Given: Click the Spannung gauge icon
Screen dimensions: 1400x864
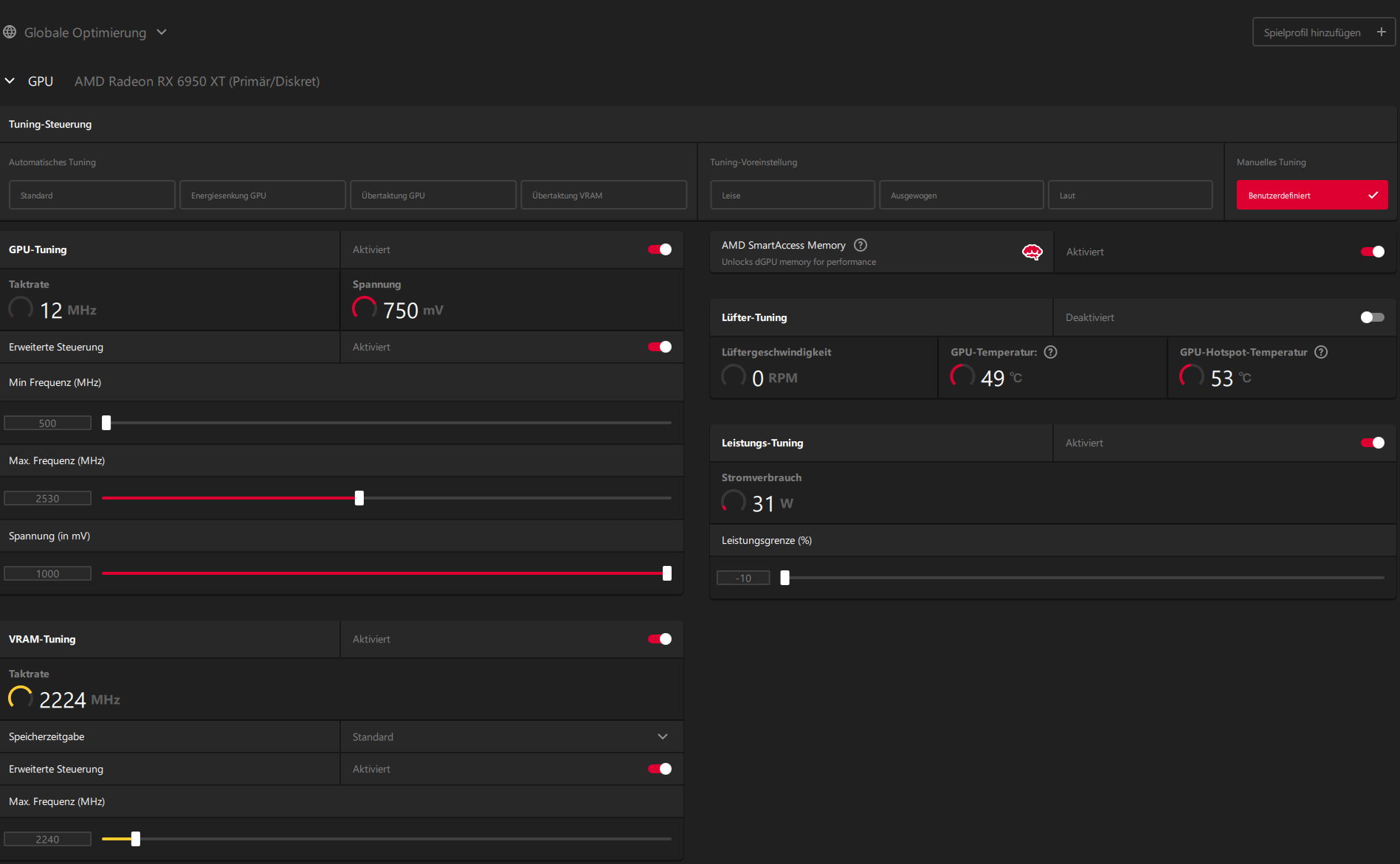Looking at the screenshot, I should click(365, 308).
